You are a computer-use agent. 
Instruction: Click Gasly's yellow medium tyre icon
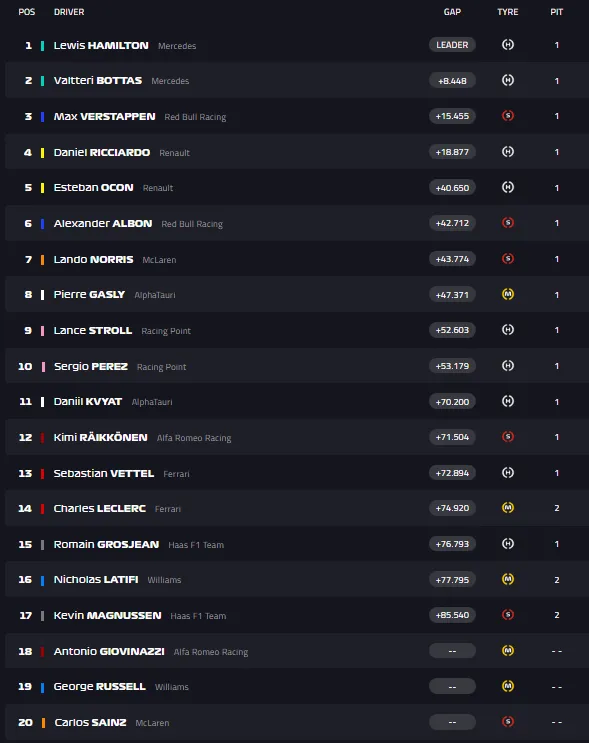pos(507,294)
